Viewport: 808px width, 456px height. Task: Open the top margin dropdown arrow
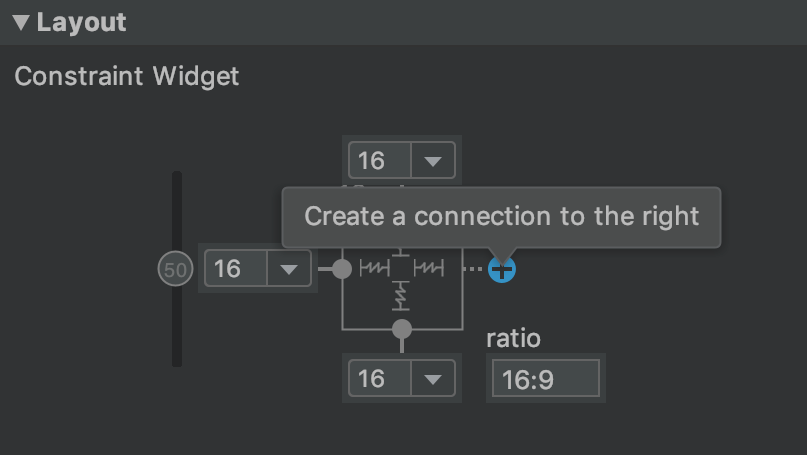coord(433,161)
